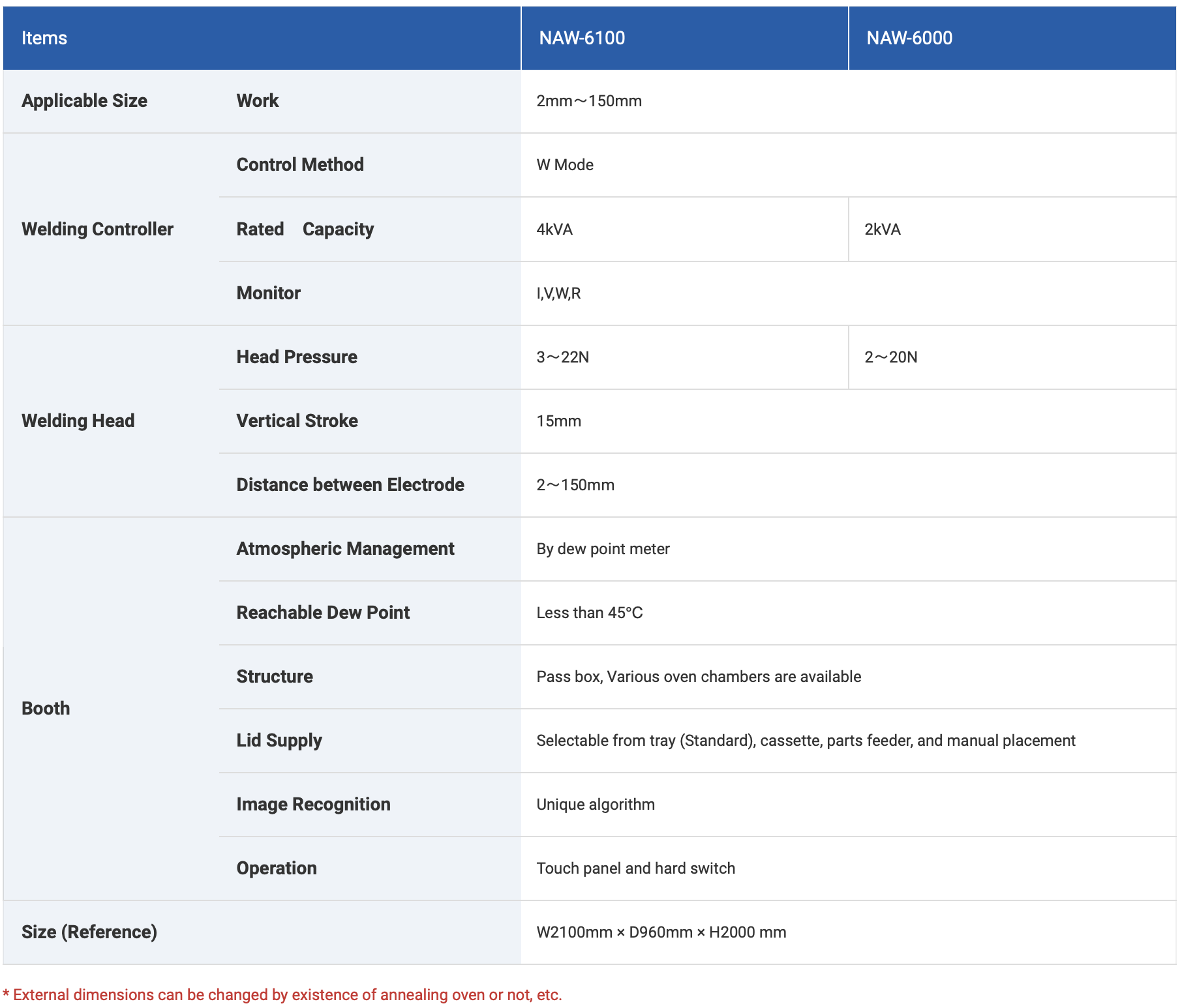Screen dimensions: 1182x1008
Task: Click the Items header cell
Action: click(x=44, y=38)
